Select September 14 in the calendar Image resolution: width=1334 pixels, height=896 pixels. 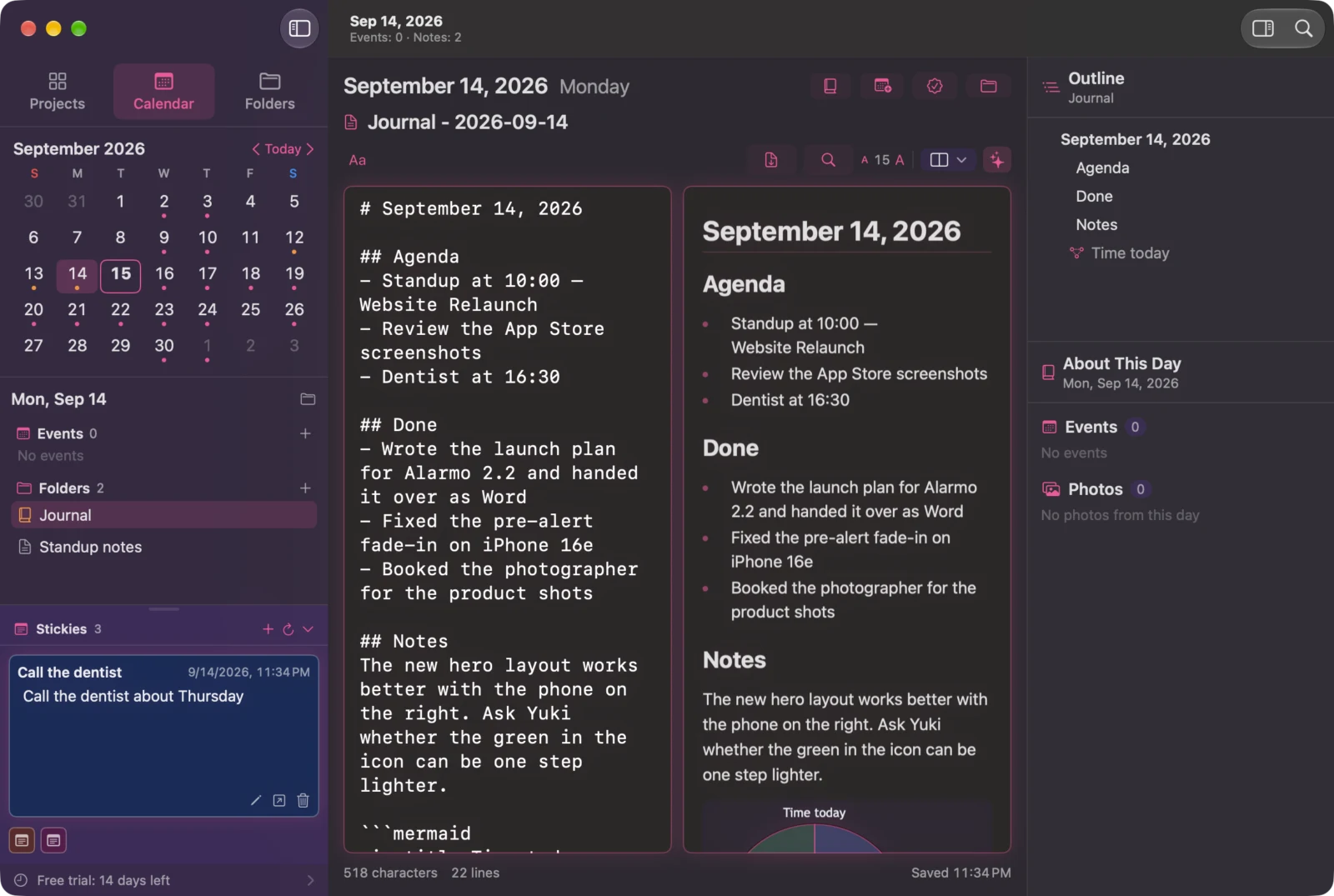(x=78, y=275)
